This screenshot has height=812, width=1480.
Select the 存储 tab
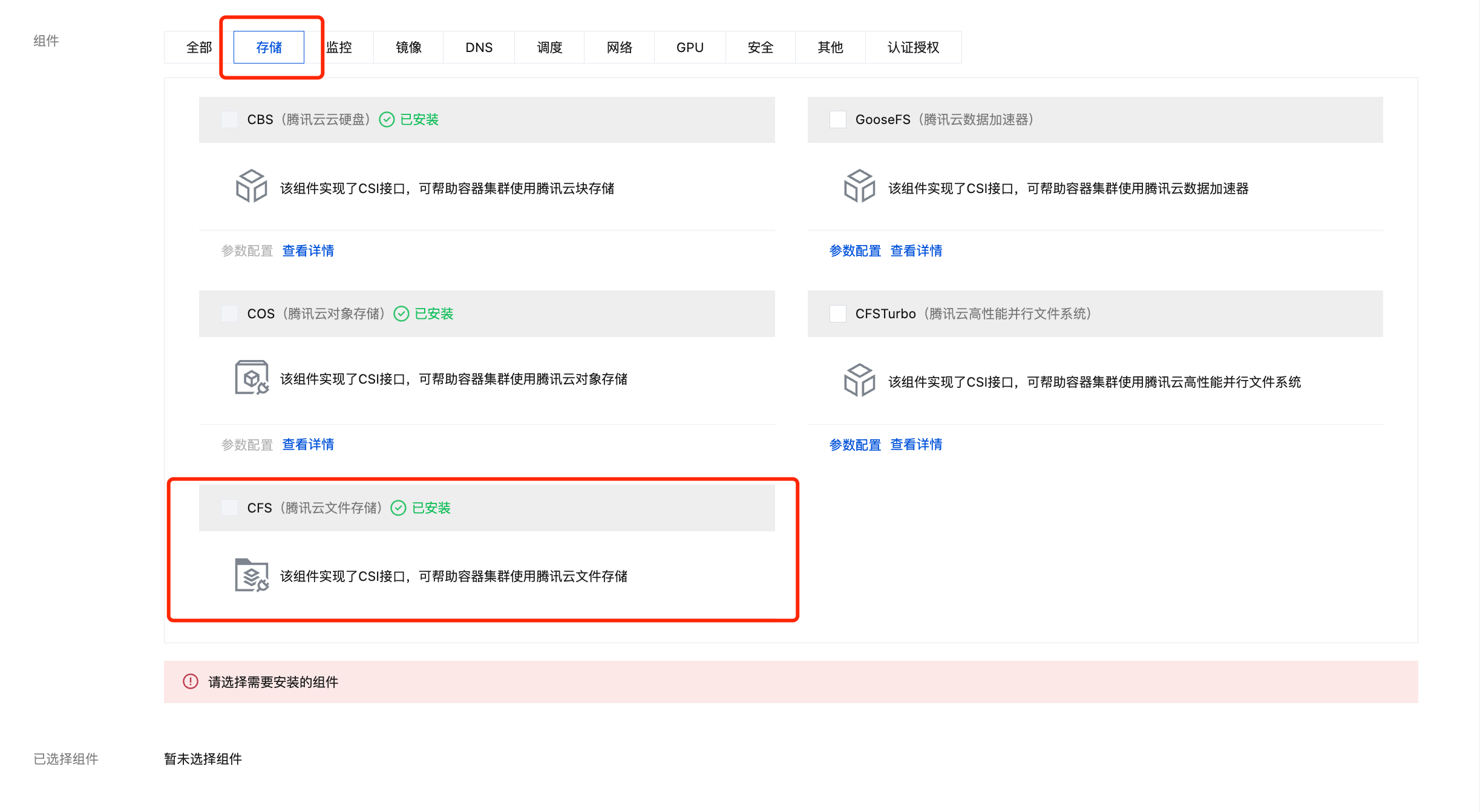[x=269, y=47]
